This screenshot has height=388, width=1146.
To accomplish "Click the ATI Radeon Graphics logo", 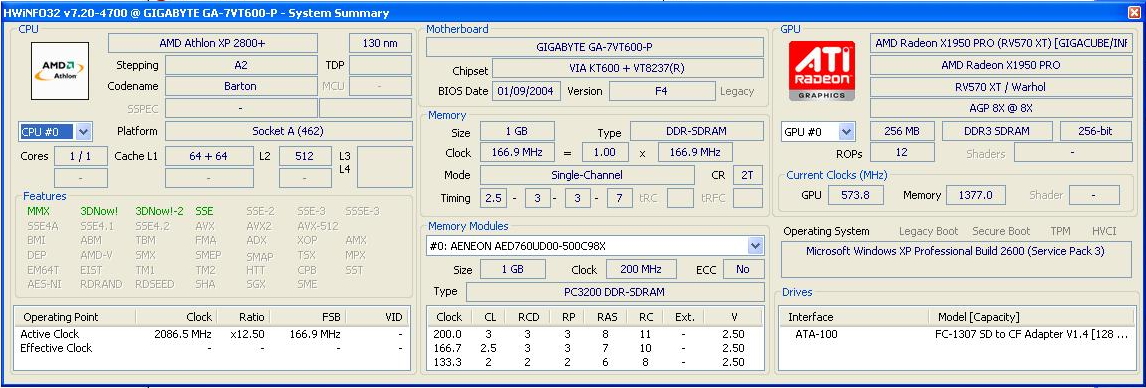I will 821,71.
